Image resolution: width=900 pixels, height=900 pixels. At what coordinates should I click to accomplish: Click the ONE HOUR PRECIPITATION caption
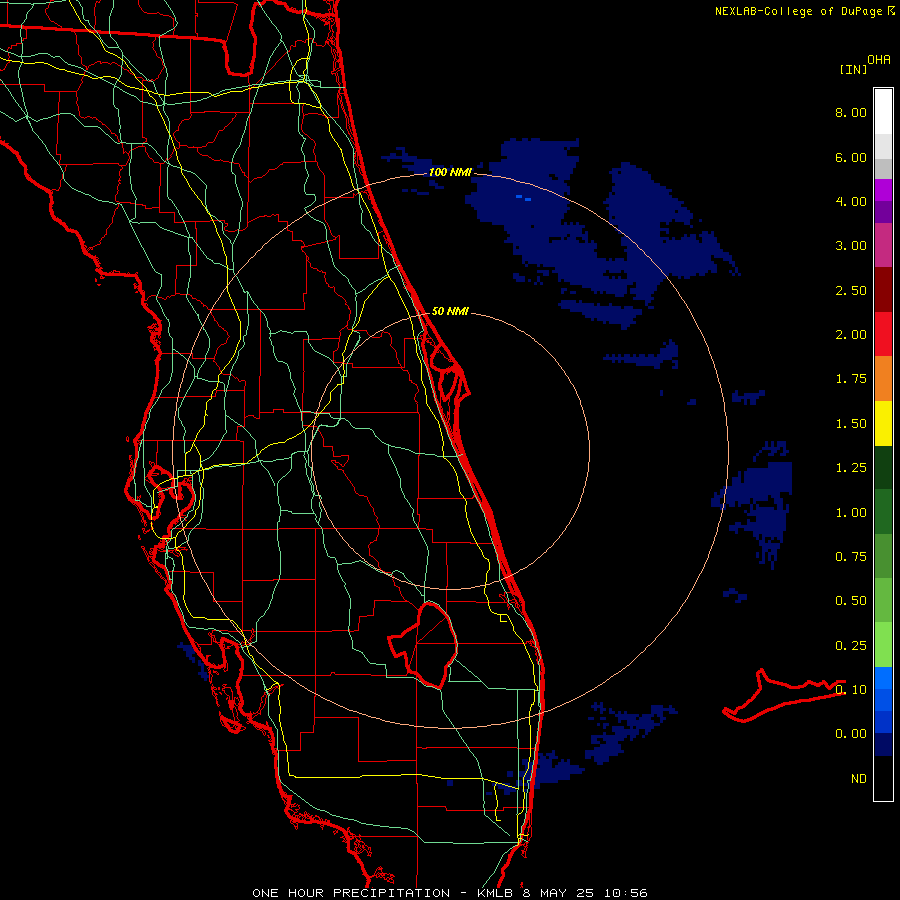point(351,893)
